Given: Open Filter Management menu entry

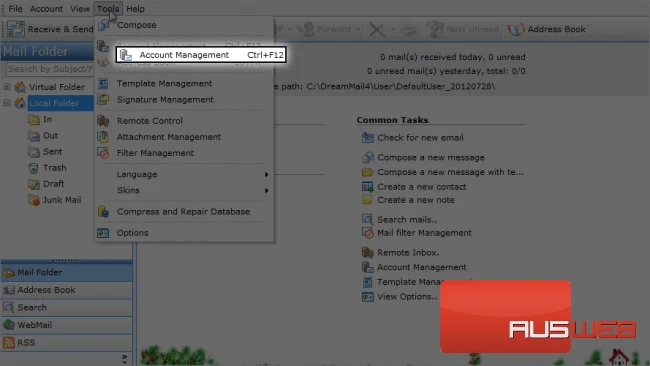Looking at the screenshot, I should point(155,153).
